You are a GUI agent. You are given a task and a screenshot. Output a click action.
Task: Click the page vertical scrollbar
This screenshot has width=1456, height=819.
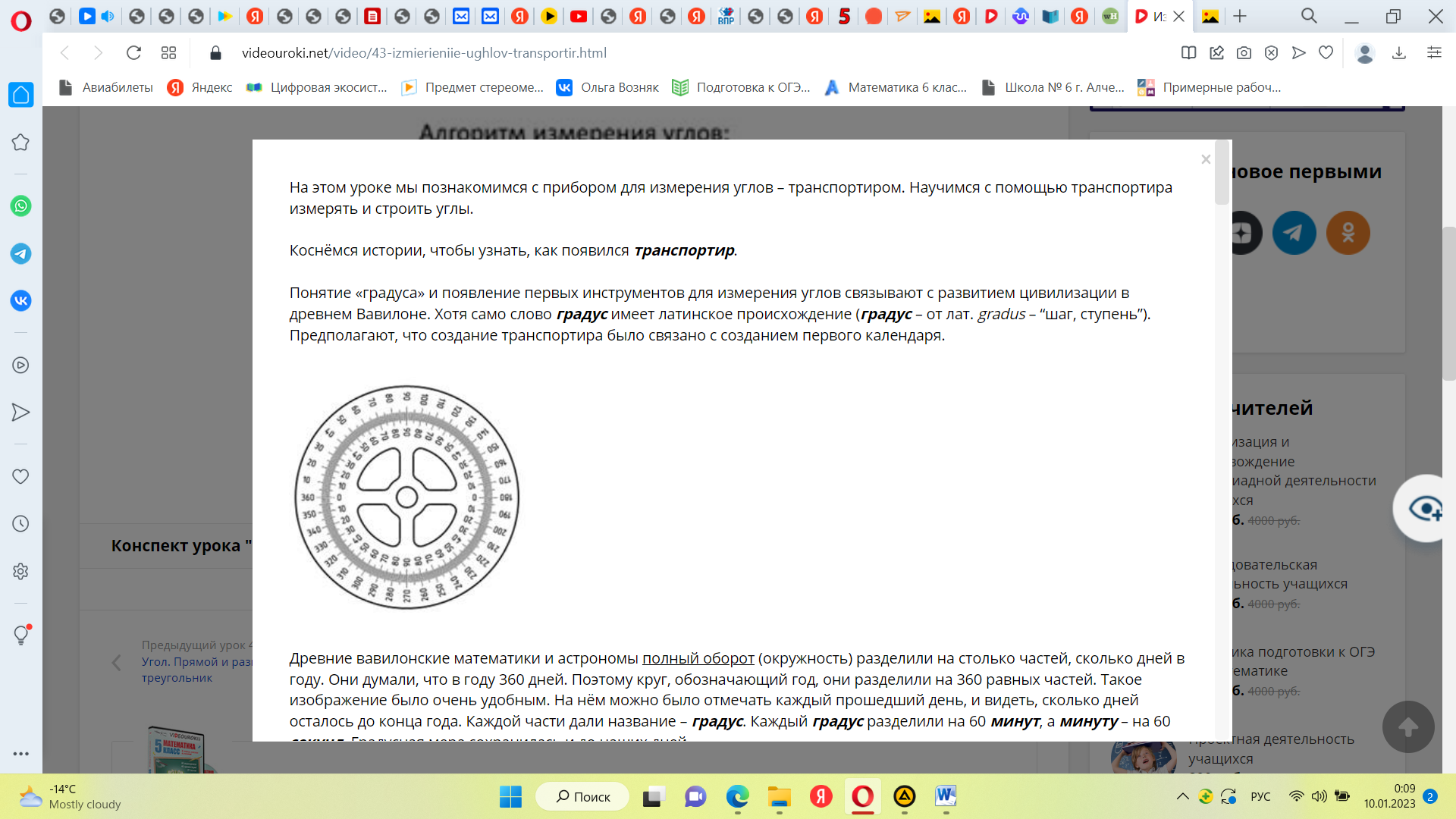pos(1448,303)
